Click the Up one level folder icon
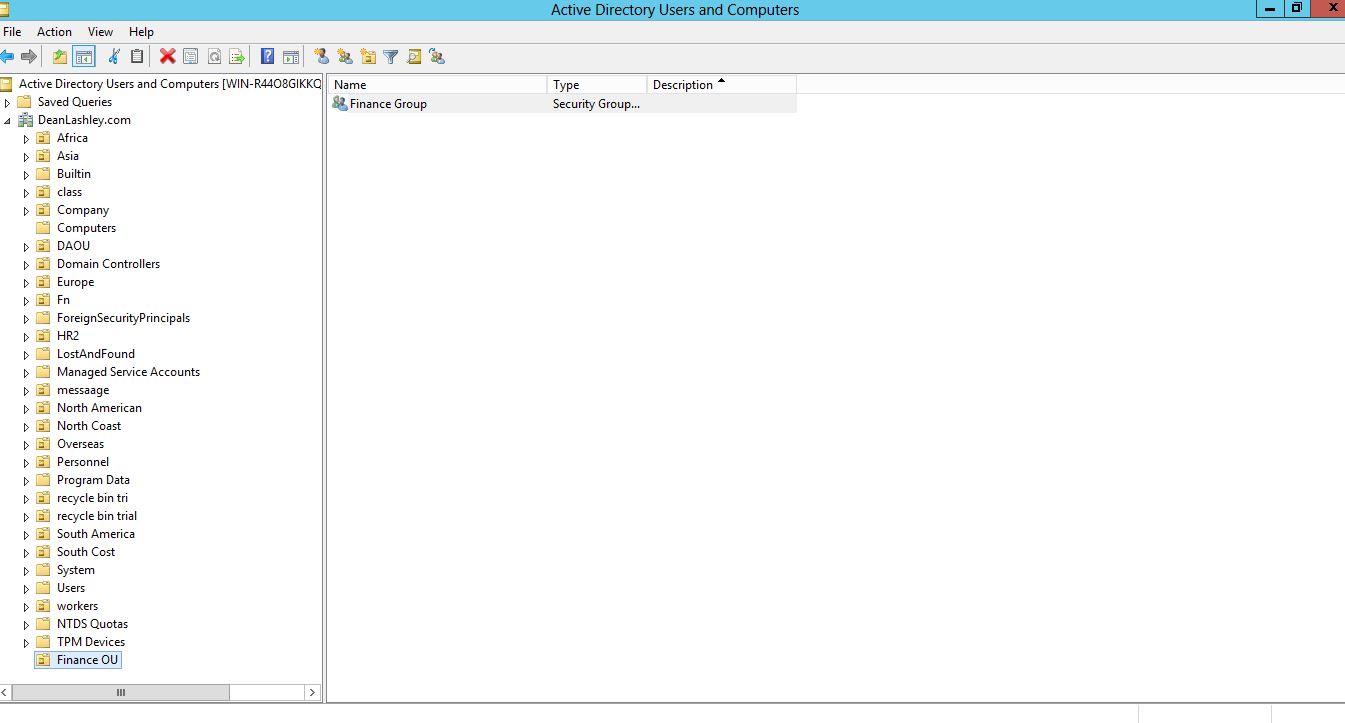 click(60, 57)
